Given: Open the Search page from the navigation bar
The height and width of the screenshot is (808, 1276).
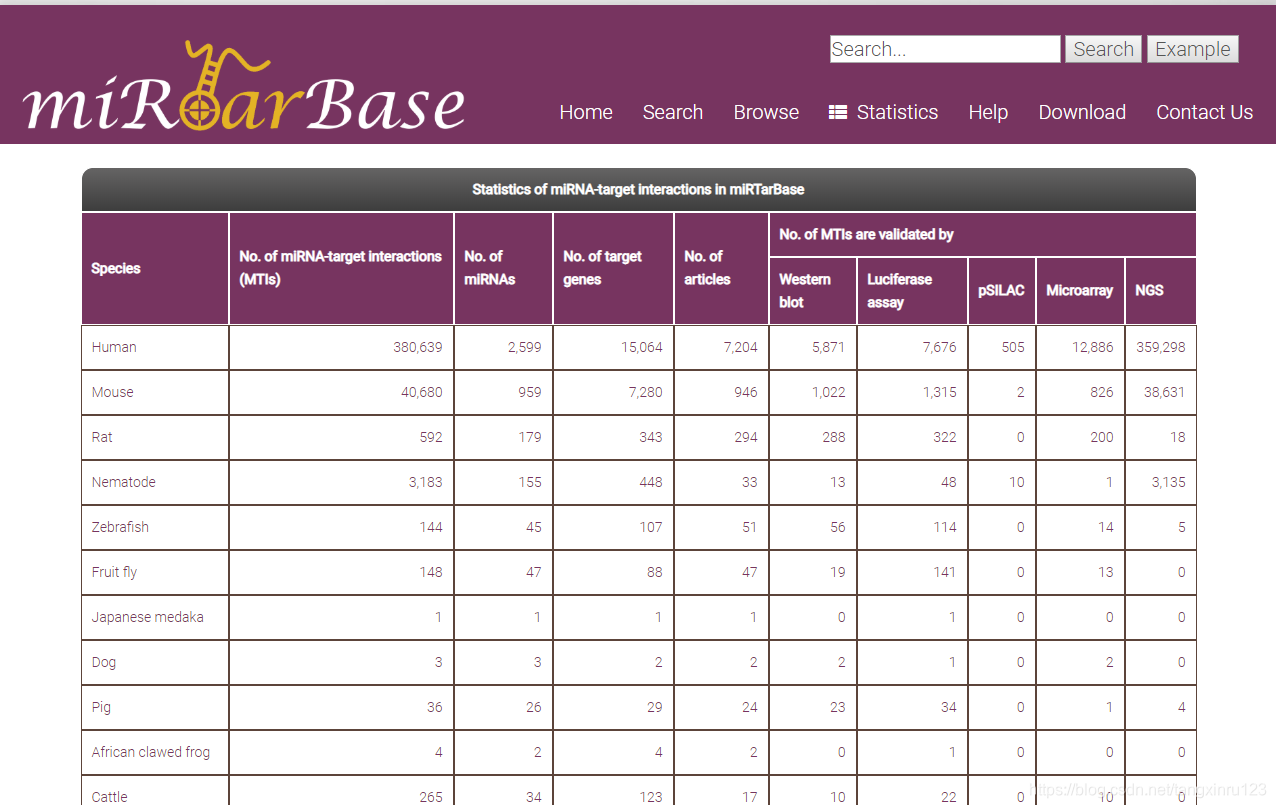Looking at the screenshot, I should tap(672, 112).
